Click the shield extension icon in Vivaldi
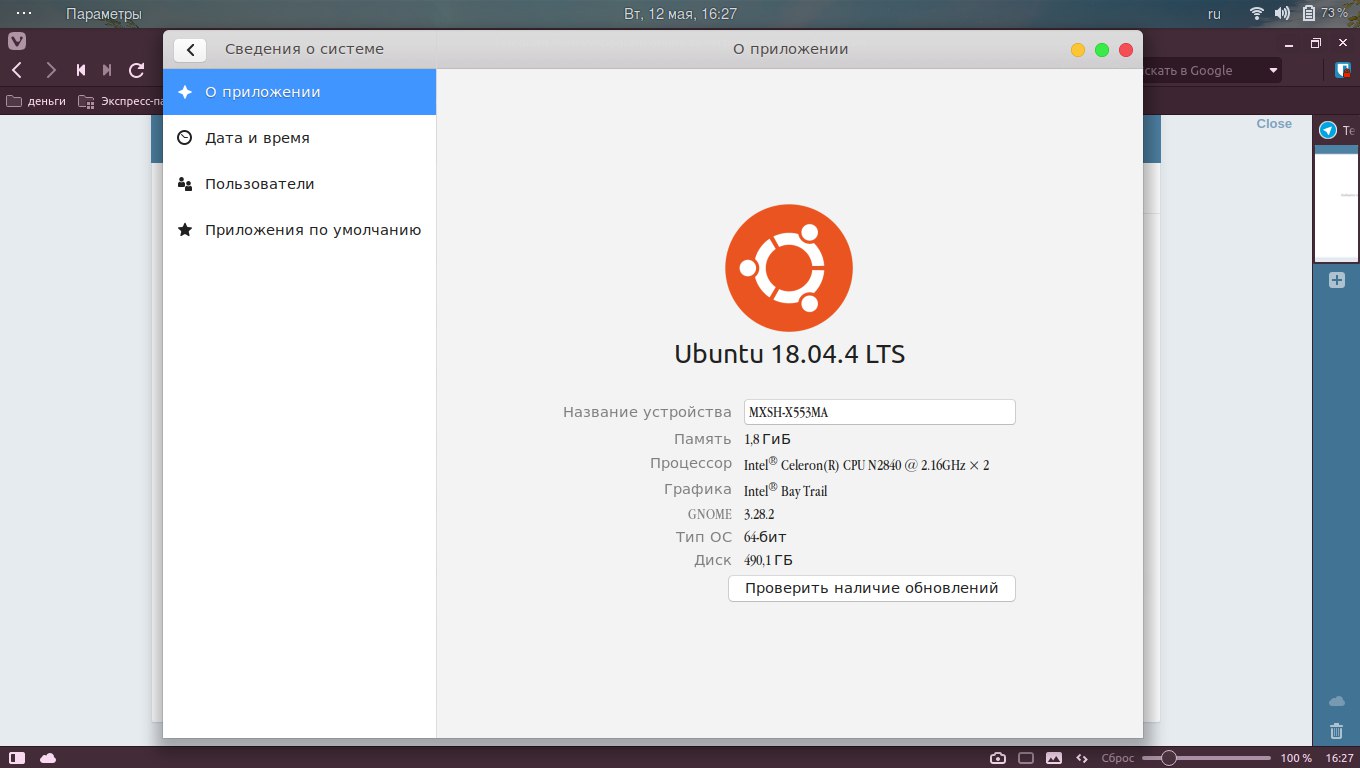This screenshot has width=1360, height=768. point(1343,70)
